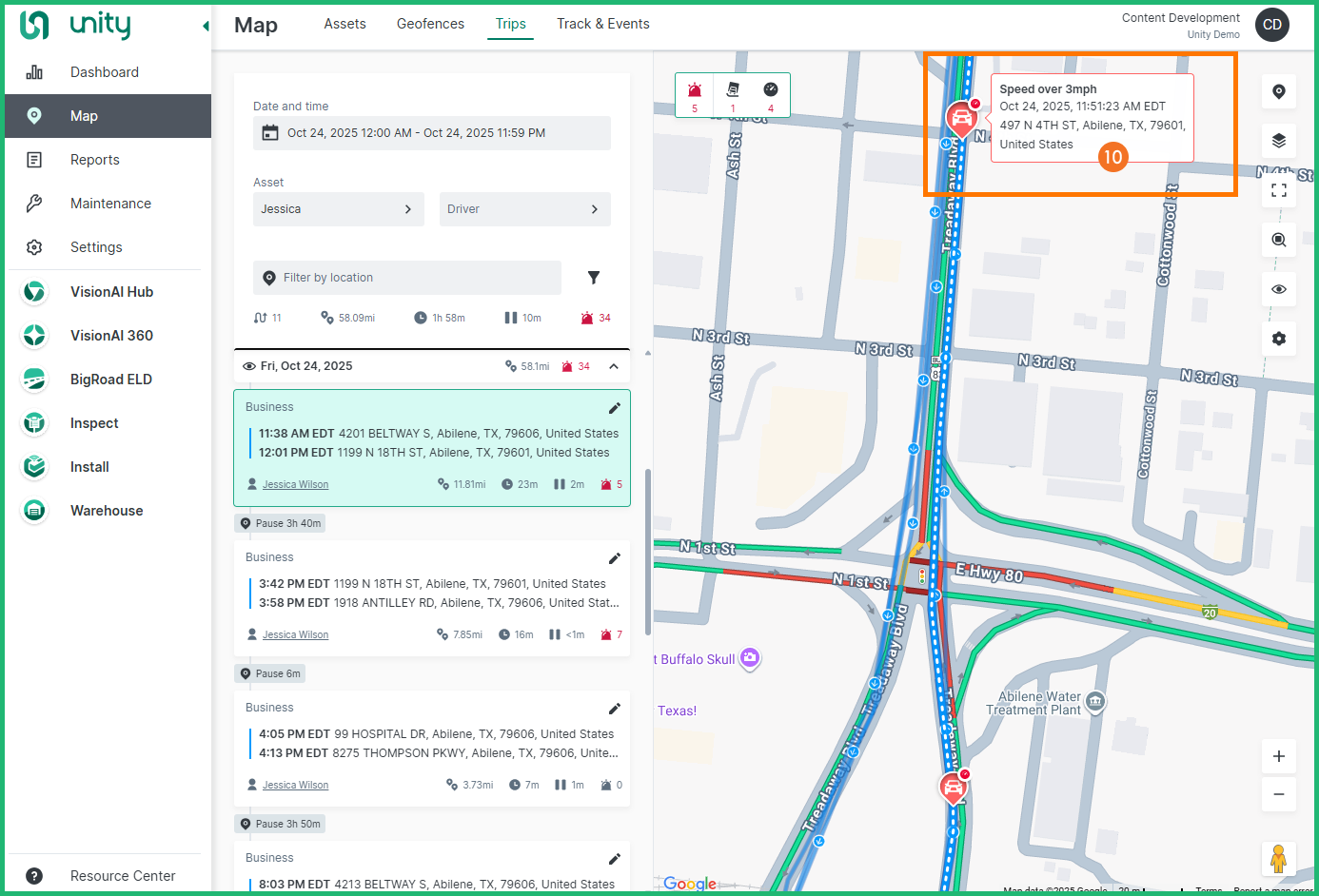Switch to the Geofences tab
The height and width of the screenshot is (896, 1319).
(430, 24)
